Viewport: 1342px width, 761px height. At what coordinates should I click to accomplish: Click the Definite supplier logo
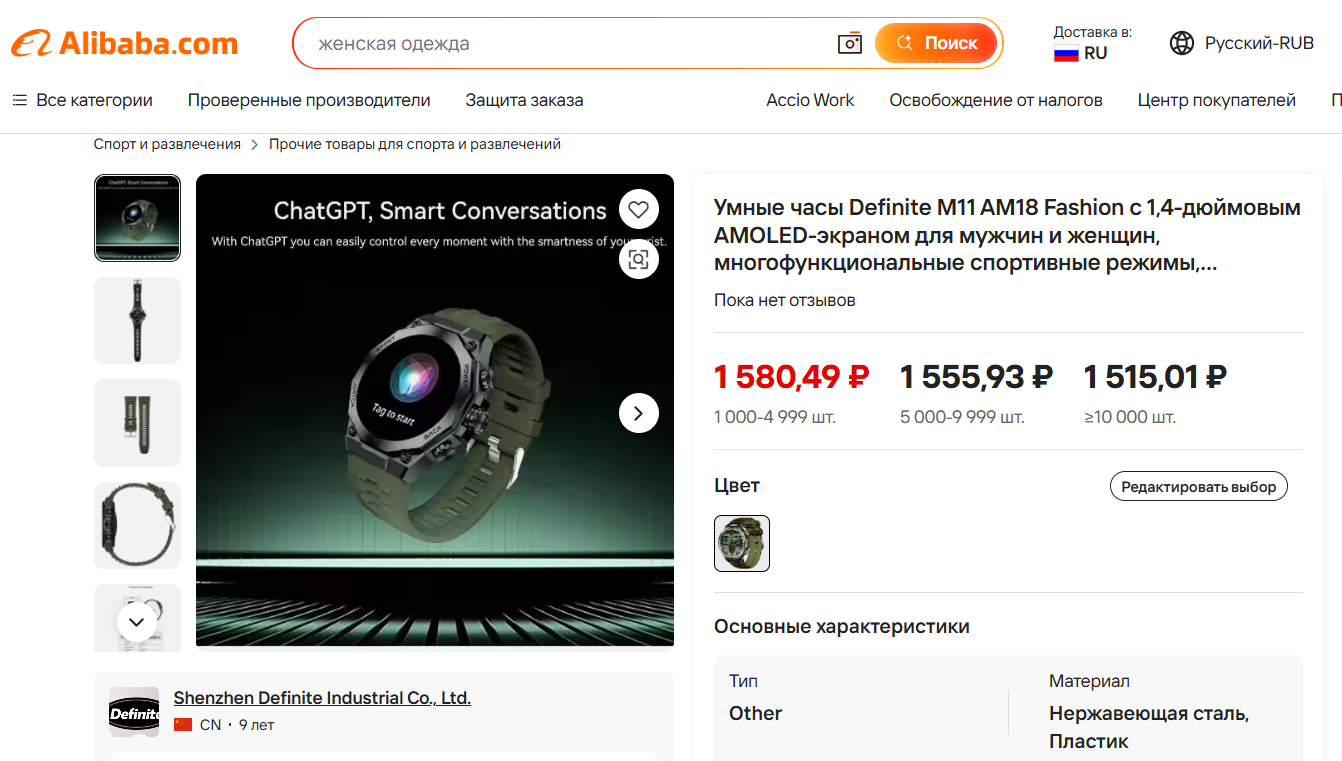134,713
